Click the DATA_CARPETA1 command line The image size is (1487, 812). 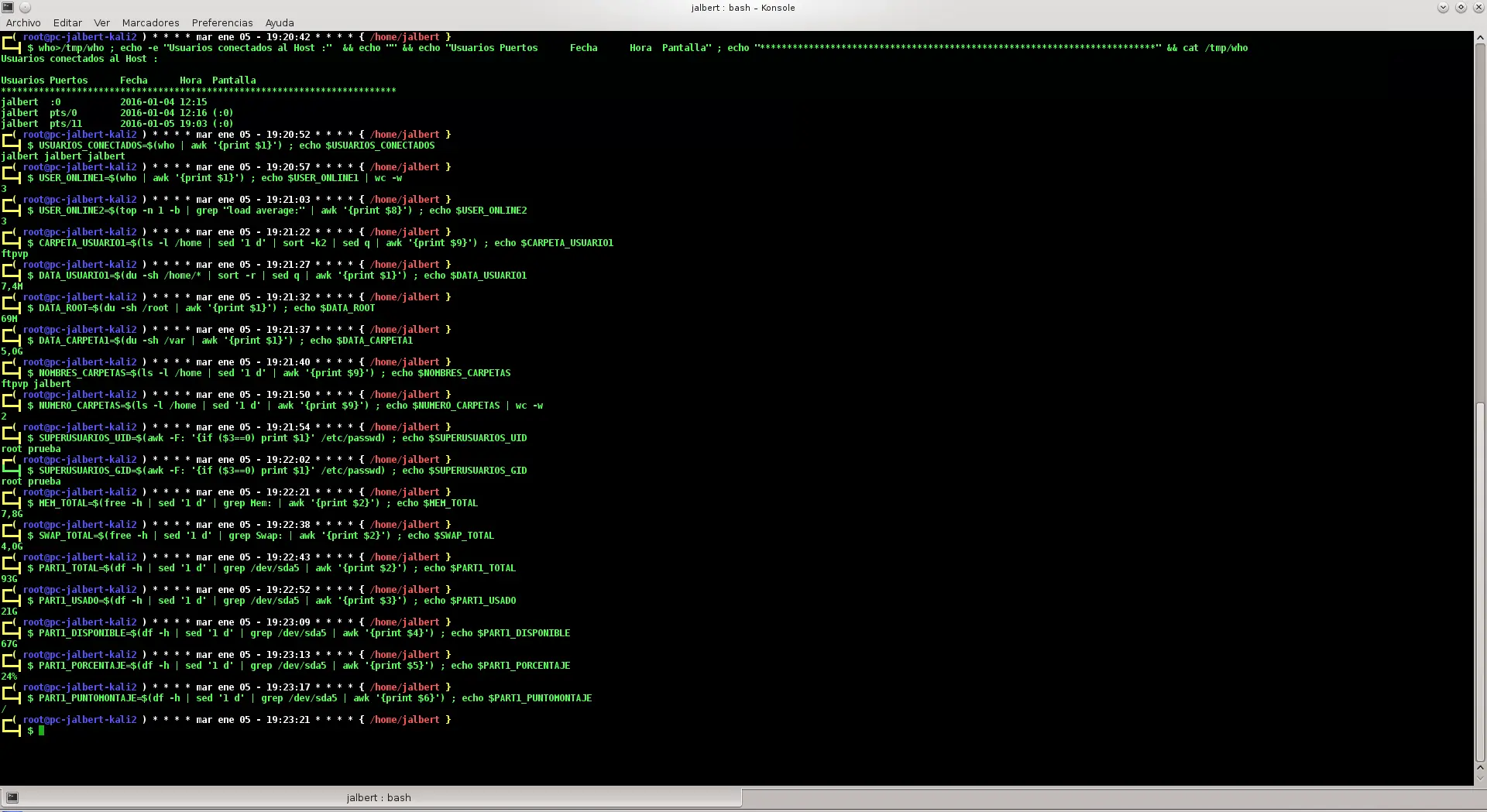[x=220, y=341]
